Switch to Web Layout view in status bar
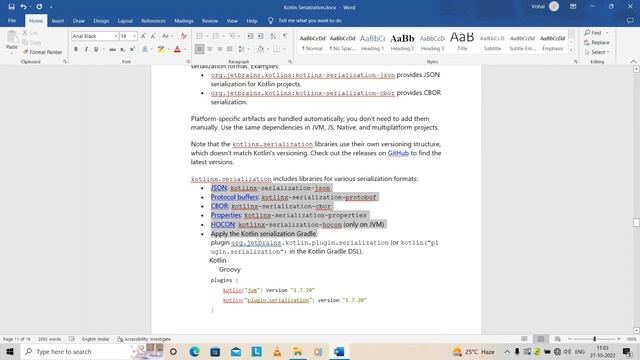 point(557,339)
